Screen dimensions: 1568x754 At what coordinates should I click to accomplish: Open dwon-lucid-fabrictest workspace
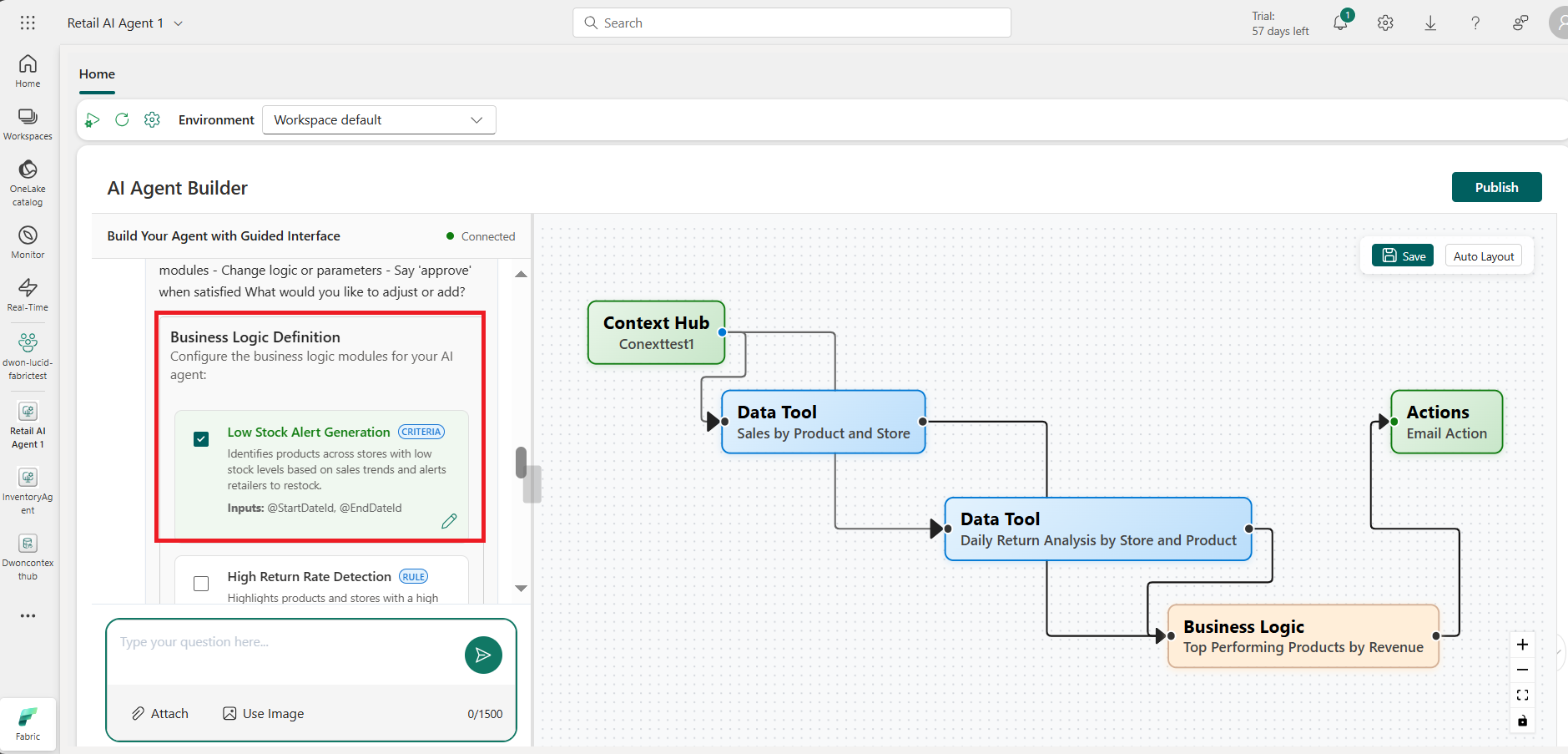(28, 357)
